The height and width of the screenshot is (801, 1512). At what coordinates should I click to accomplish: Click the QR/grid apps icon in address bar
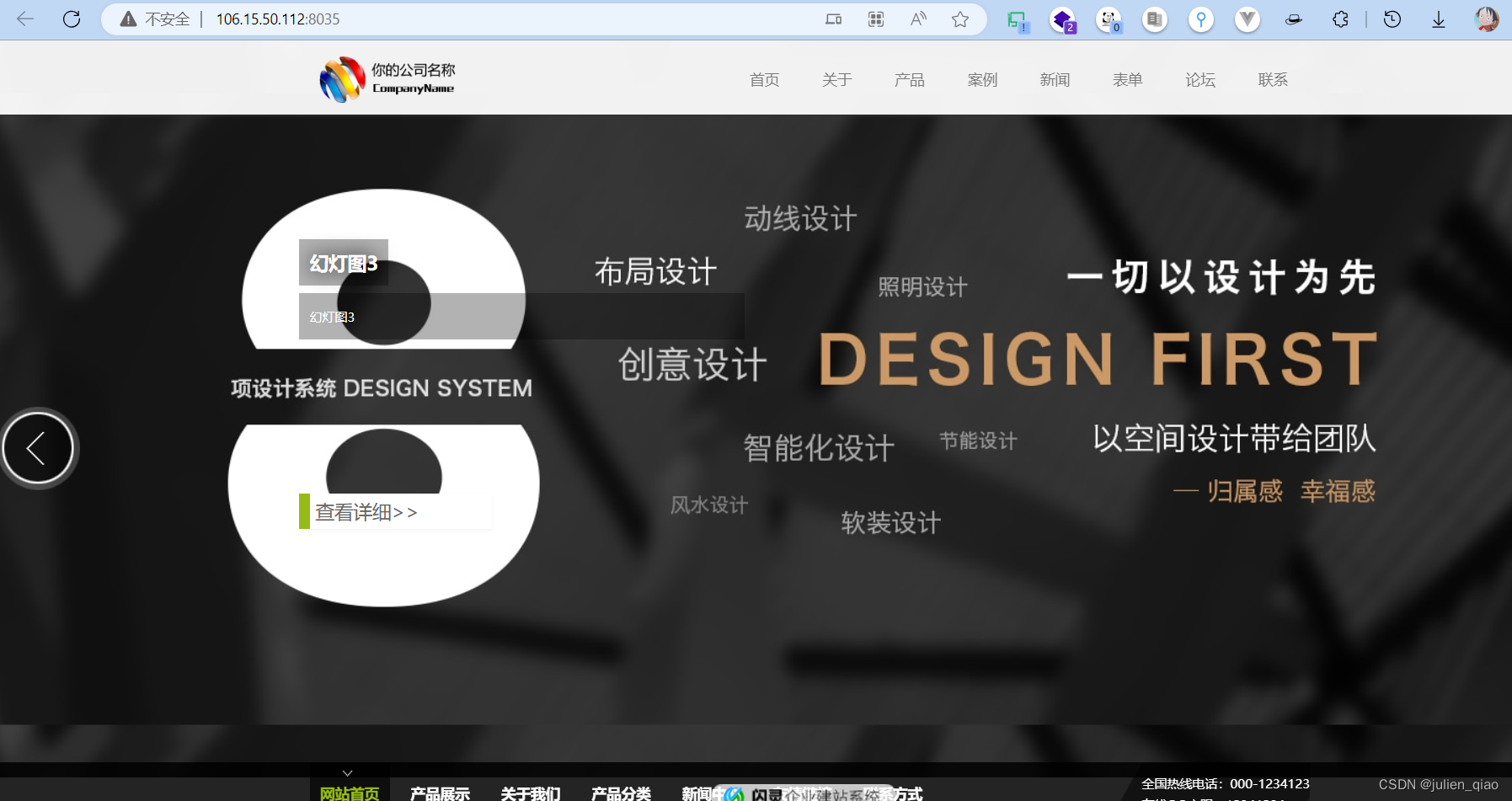[x=876, y=19]
